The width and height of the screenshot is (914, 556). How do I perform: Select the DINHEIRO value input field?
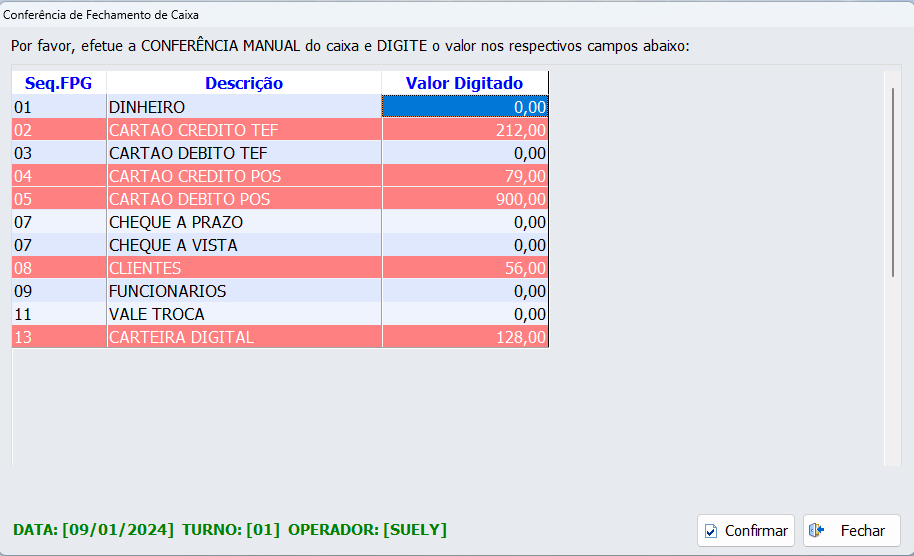coord(465,106)
